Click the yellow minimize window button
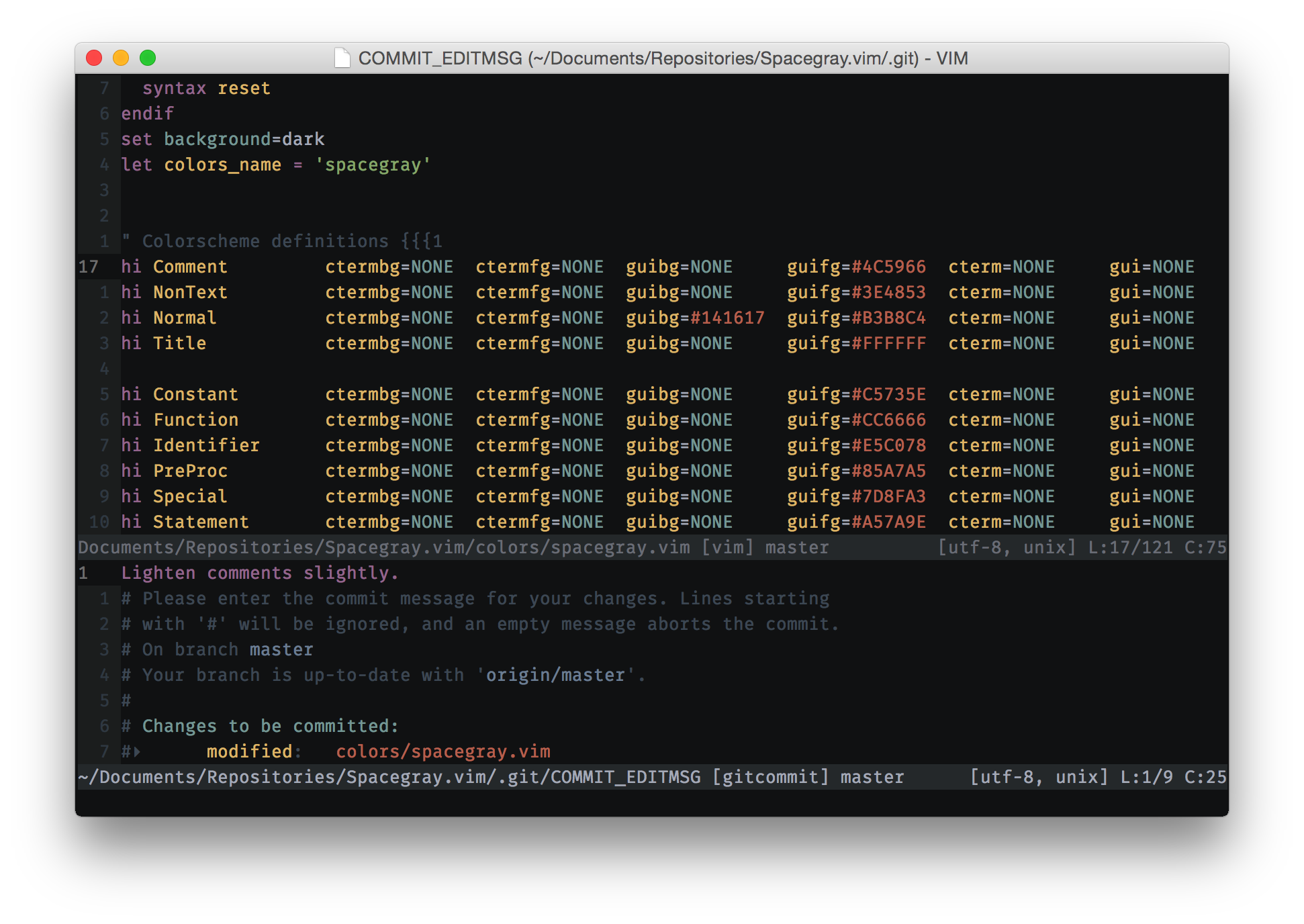 click(x=121, y=58)
